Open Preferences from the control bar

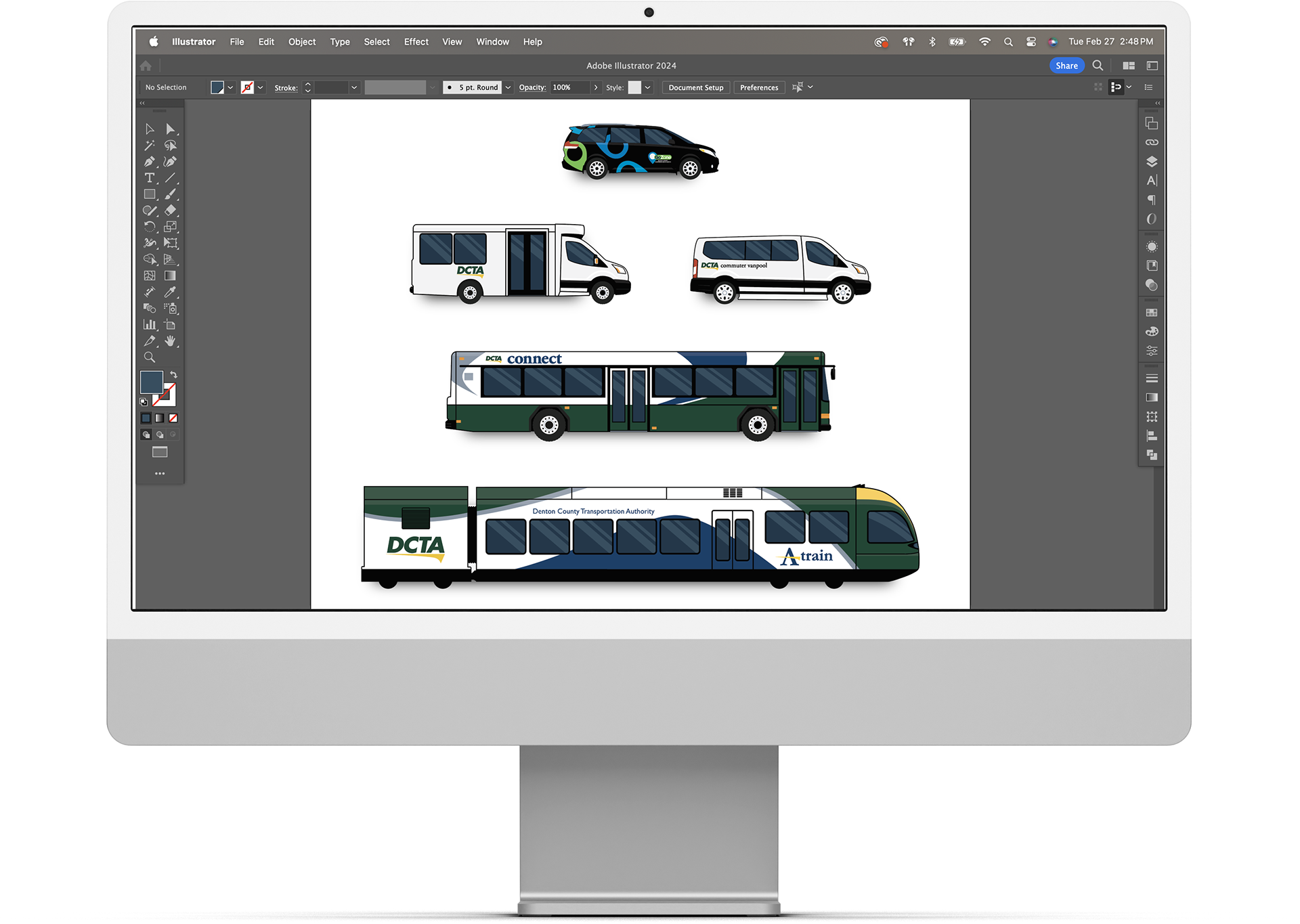[x=759, y=87]
